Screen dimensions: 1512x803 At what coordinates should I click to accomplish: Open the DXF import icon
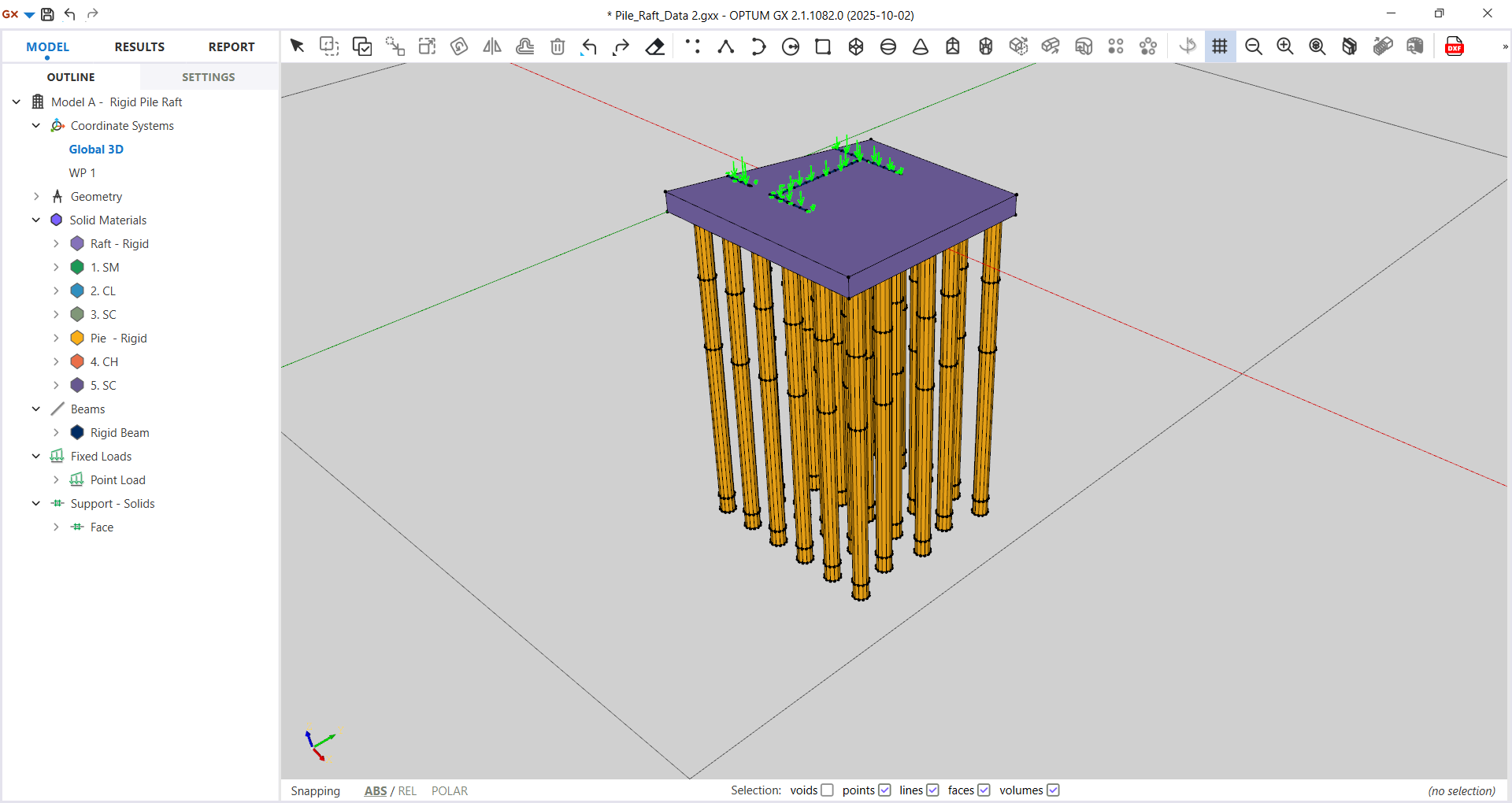coord(1454,47)
